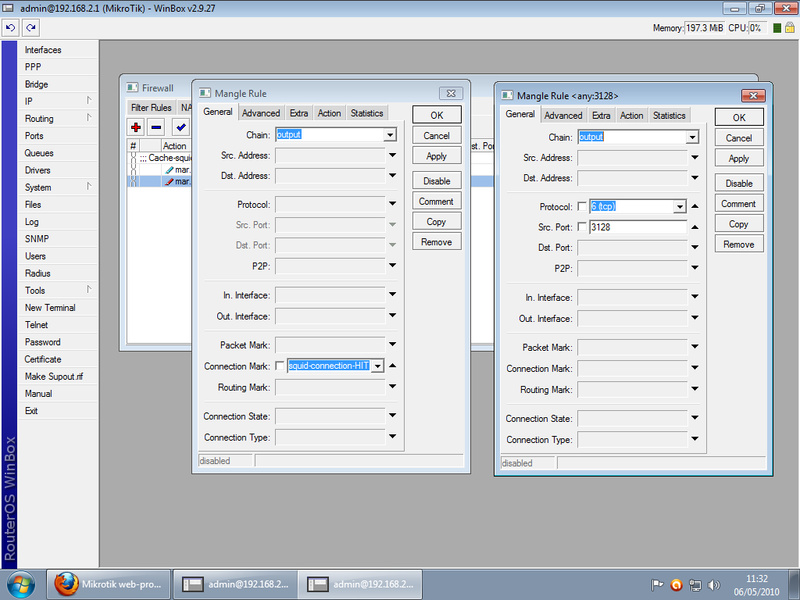The height and width of the screenshot is (600, 800).
Task: Expand Protocol field in left Mangle Rule
Action: click(392, 204)
